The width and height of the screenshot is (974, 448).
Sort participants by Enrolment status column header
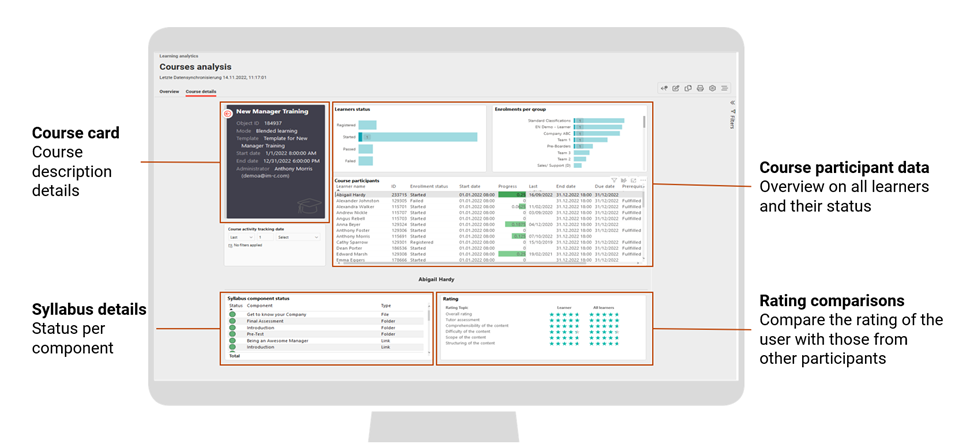click(428, 186)
